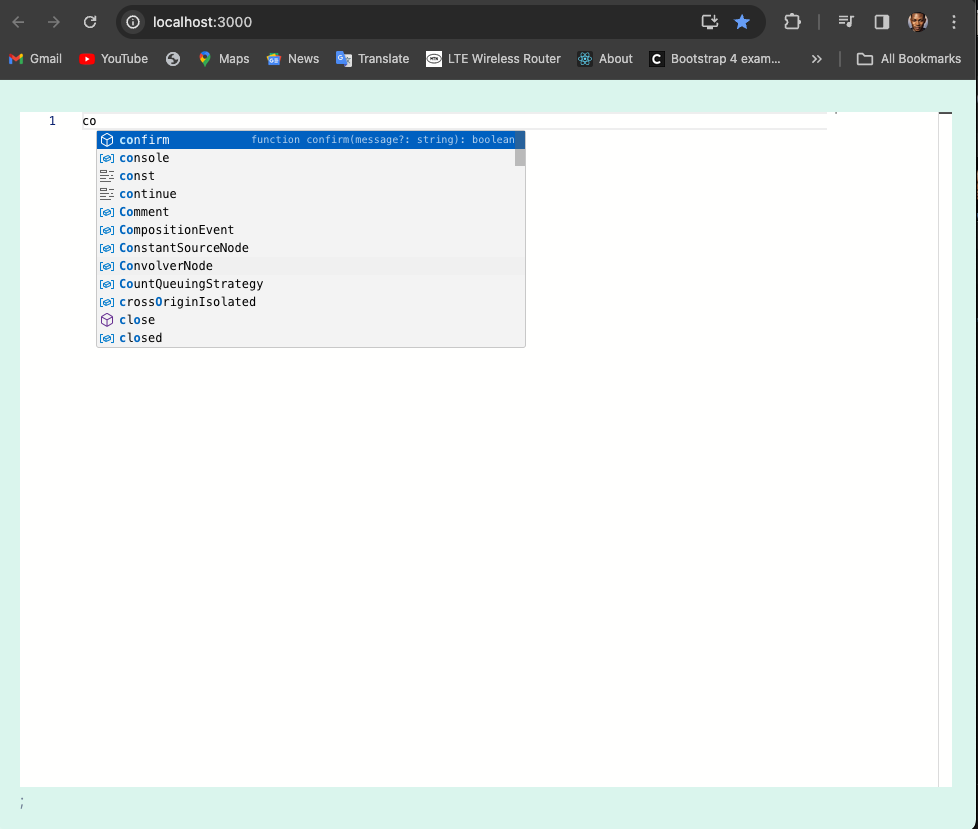Screen dimensions: 978x829
Task: Open the YouTube bookmark
Action: 114,59
